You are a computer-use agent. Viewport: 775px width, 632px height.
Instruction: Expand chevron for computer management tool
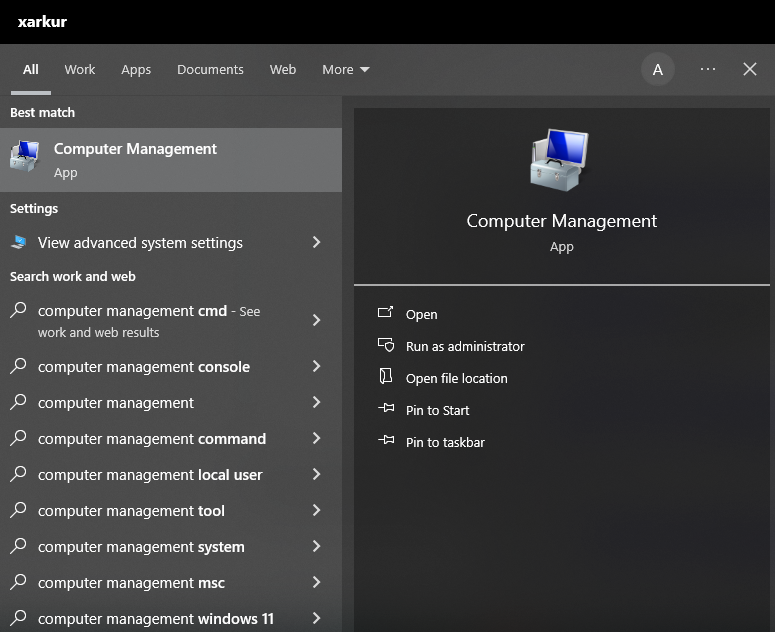click(x=316, y=510)
